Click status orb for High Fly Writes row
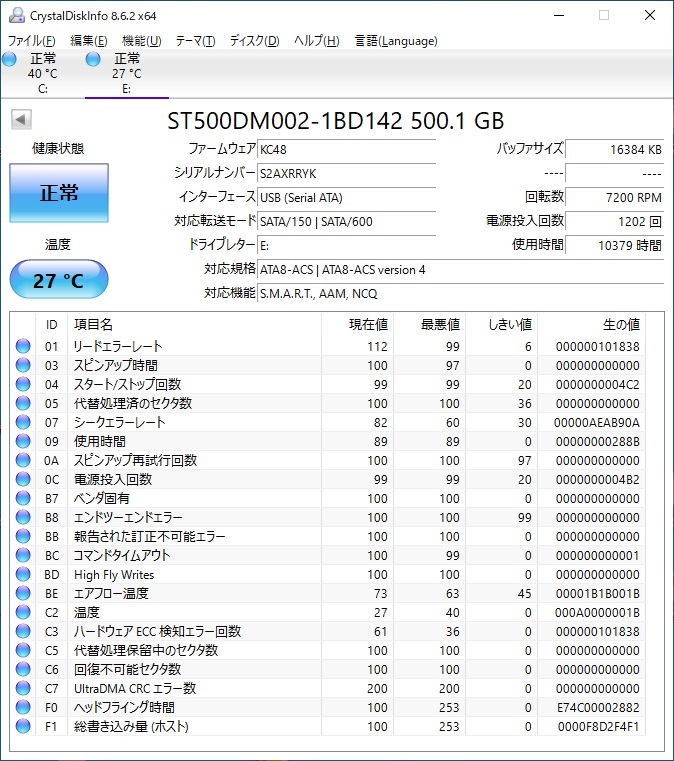 click(23, 574)
